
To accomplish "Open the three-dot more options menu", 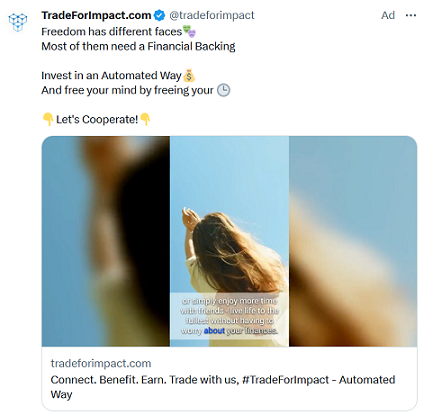I will 411,15.
